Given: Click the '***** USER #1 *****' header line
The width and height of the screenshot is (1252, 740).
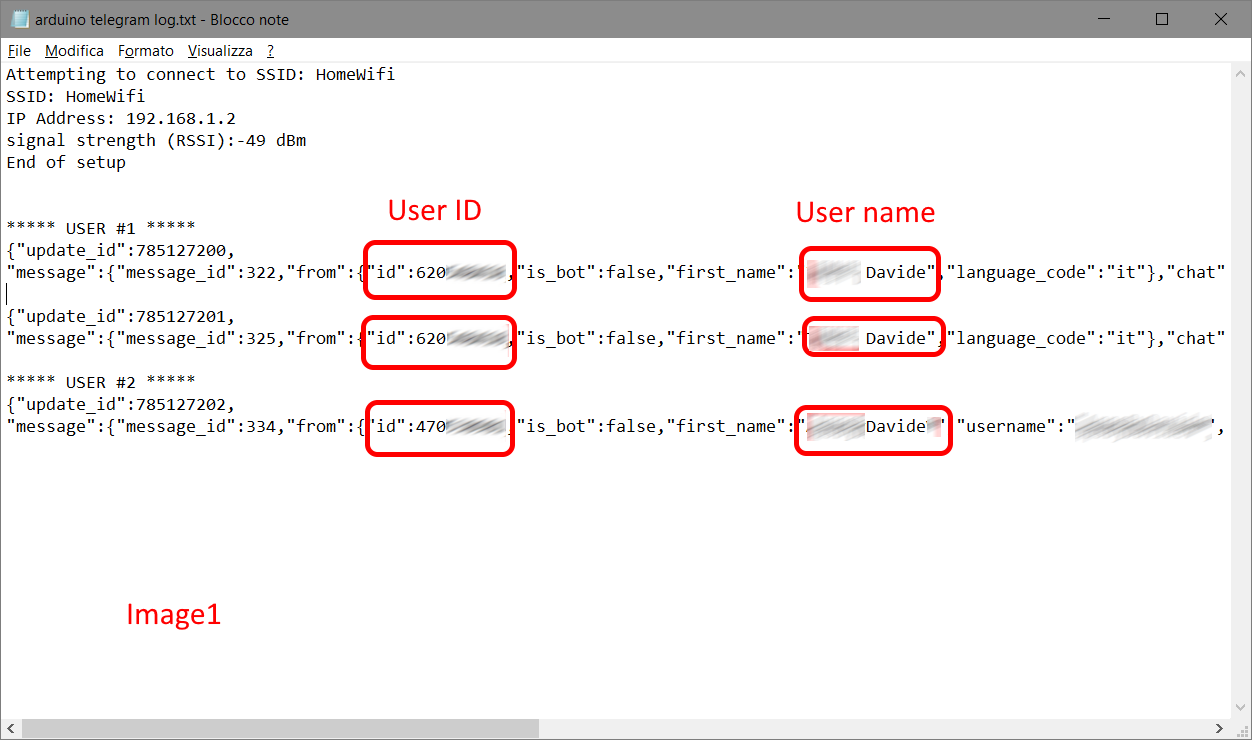Looking at the screenshot, I should click(x=100, y=228).
